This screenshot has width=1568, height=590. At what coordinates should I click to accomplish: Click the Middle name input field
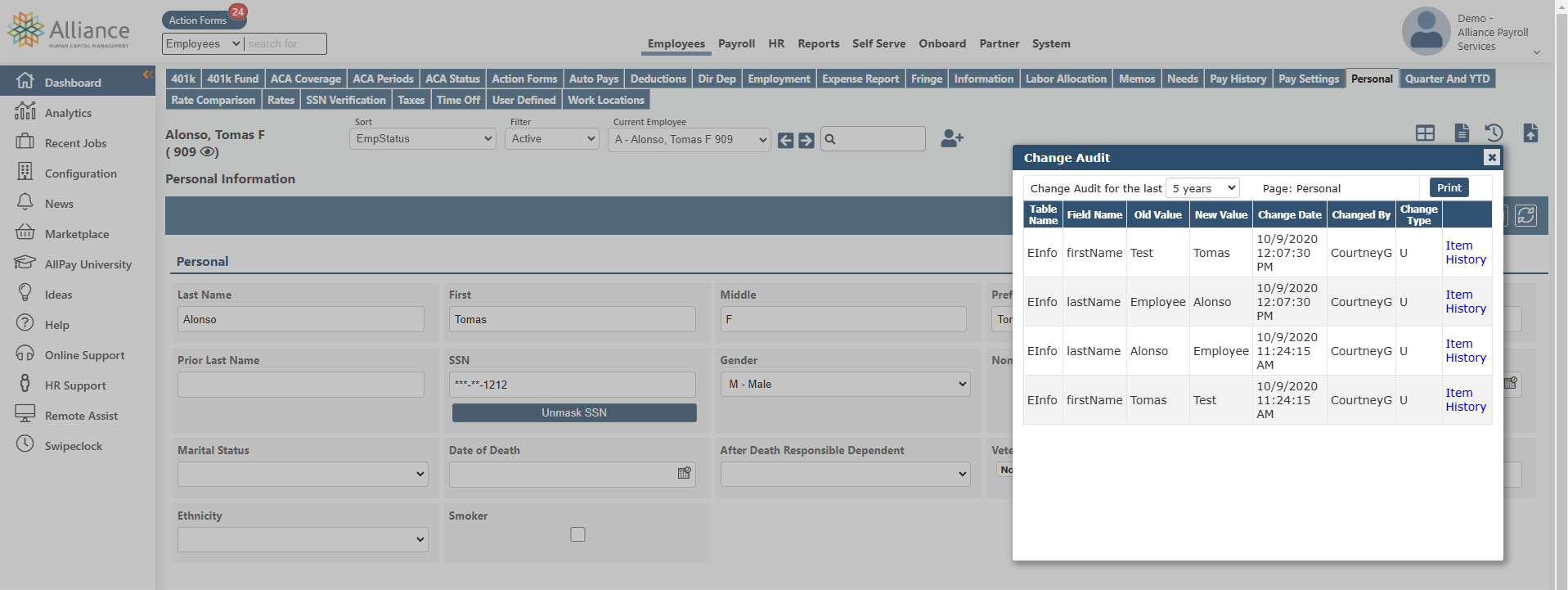tap(843, 319)
